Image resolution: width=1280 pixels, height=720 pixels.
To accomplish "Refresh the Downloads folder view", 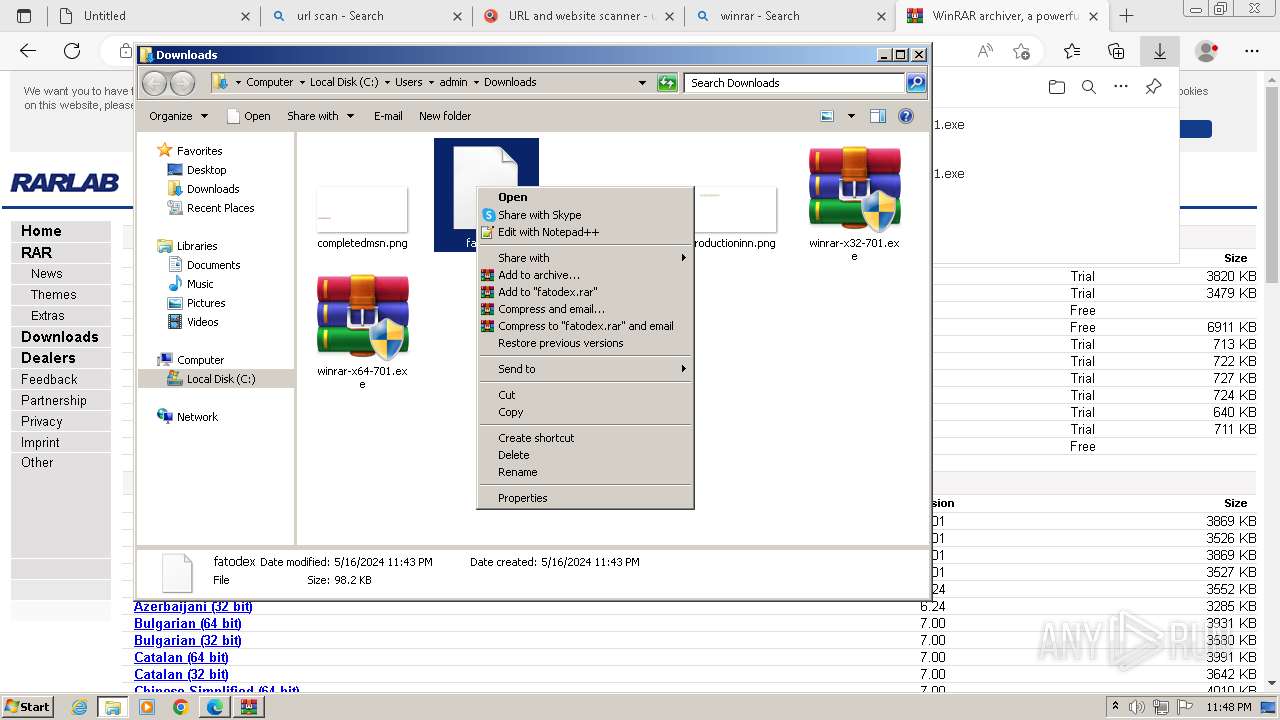I will point(667,83).
